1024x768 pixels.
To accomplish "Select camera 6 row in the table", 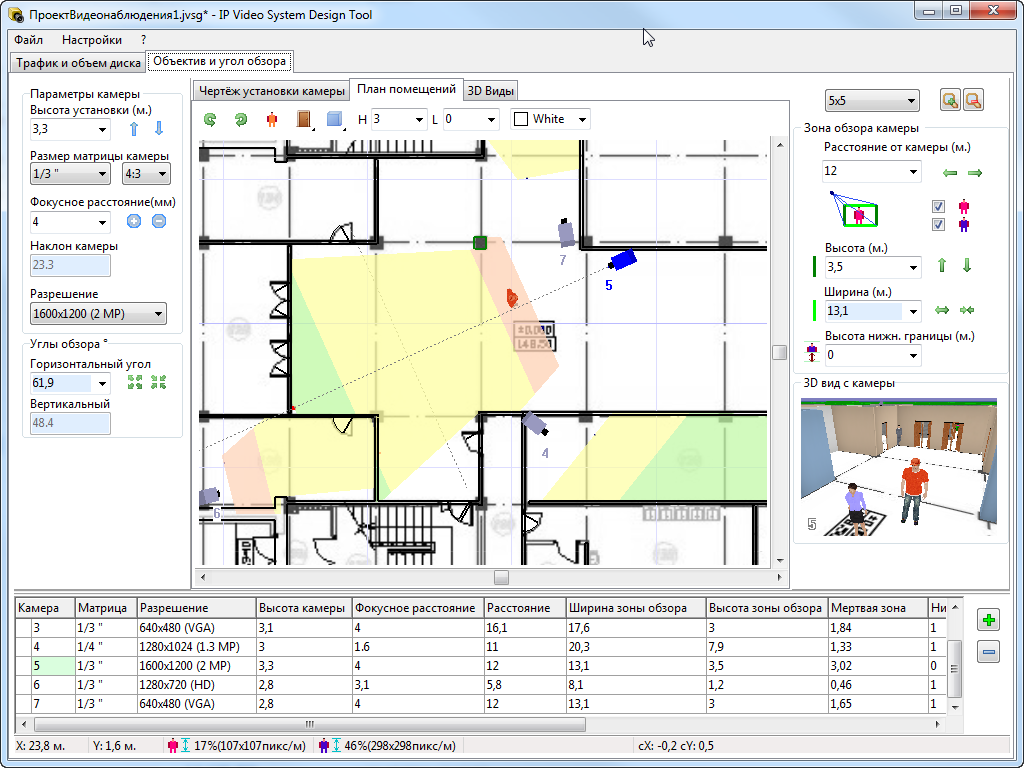I will tap(45, 685).
